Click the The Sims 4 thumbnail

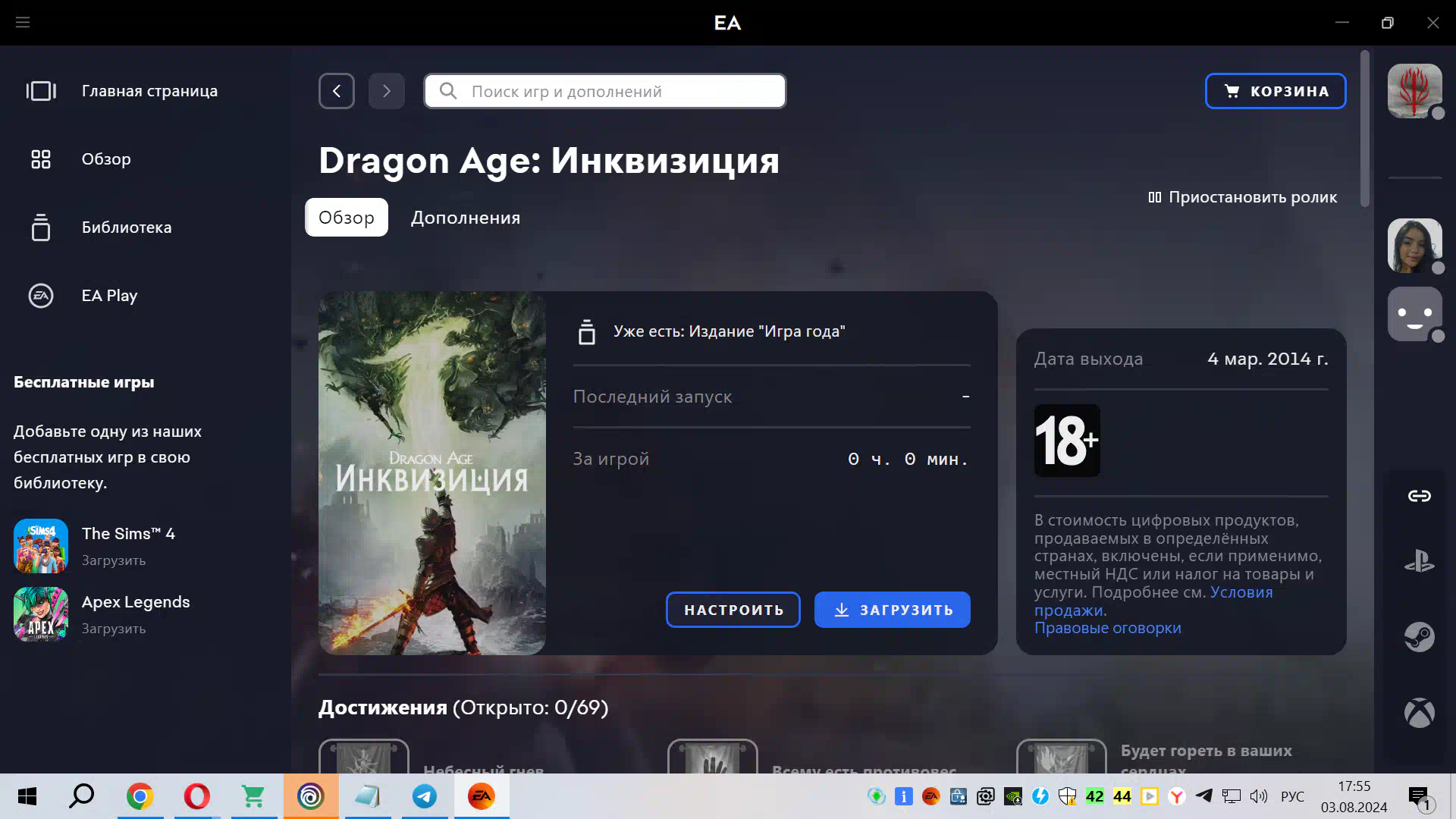[x=41, y=546]
